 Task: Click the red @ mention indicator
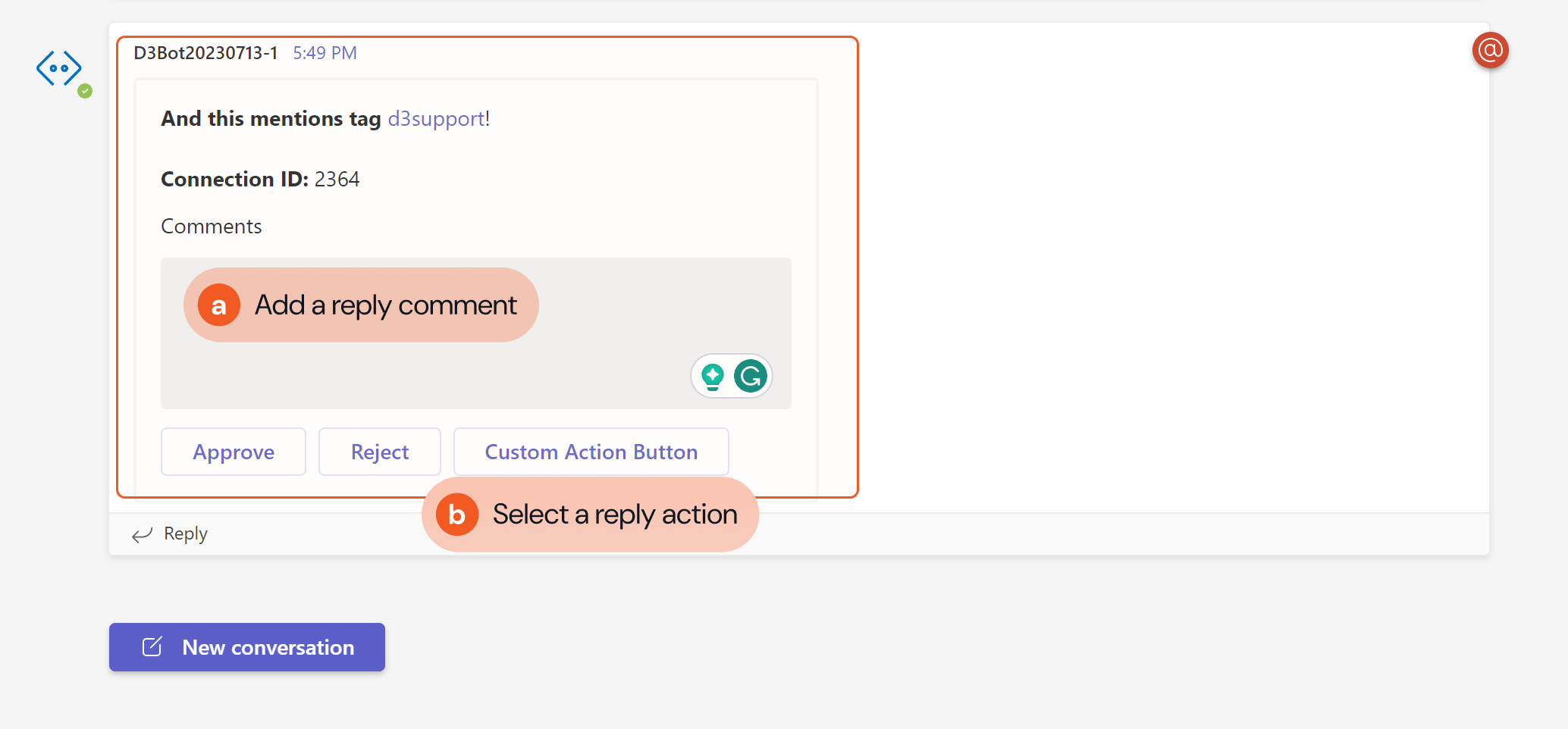1490,51
